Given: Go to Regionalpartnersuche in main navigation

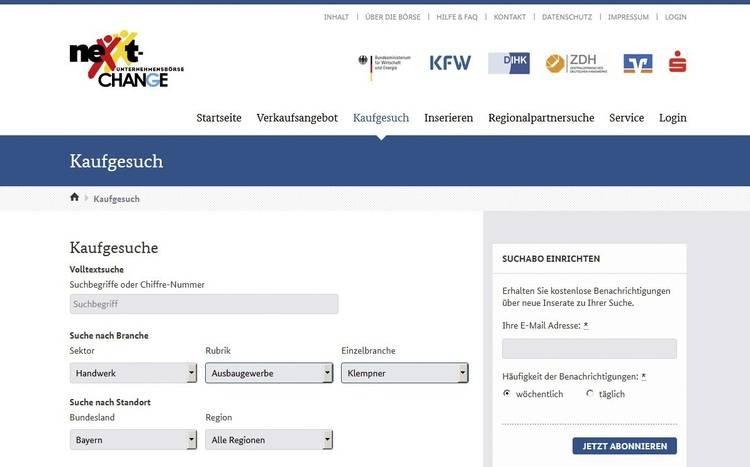Looking at the screenshot, I should [541, 118].
